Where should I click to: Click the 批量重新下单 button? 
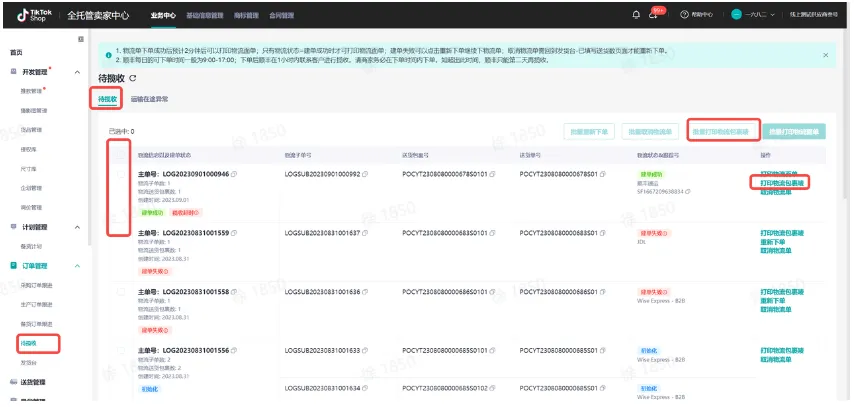point(589,131)
